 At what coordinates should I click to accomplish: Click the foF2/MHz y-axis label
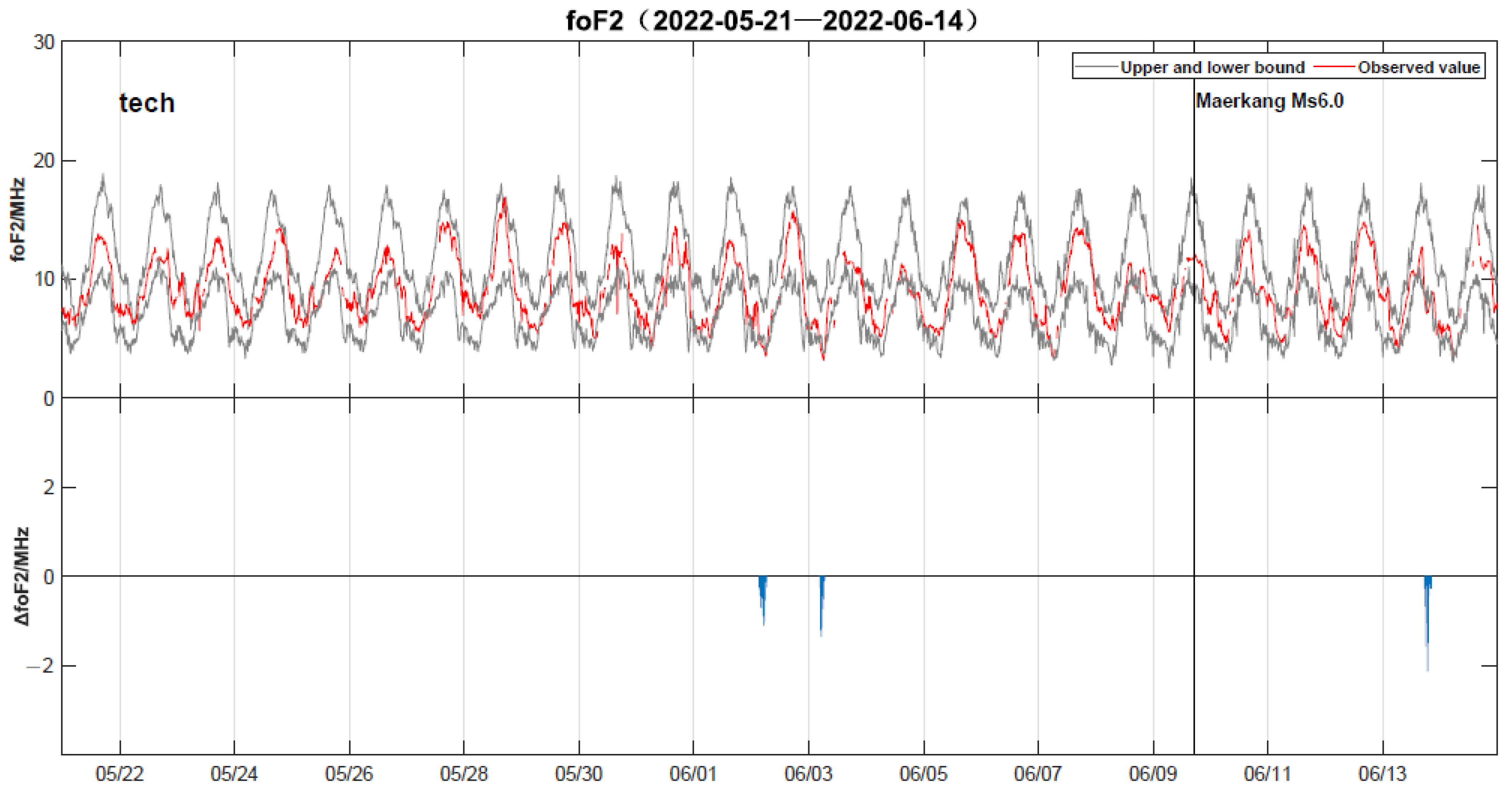click(x=18, y=220)
